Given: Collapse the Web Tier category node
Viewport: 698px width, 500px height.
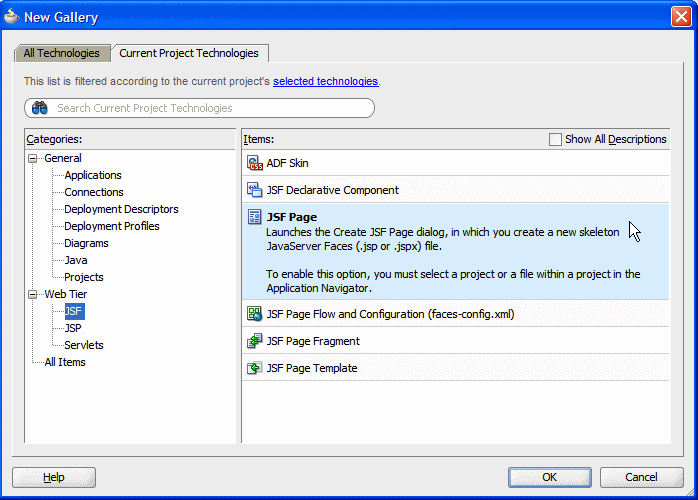Looking at the screenshot, I should [32, 294].
